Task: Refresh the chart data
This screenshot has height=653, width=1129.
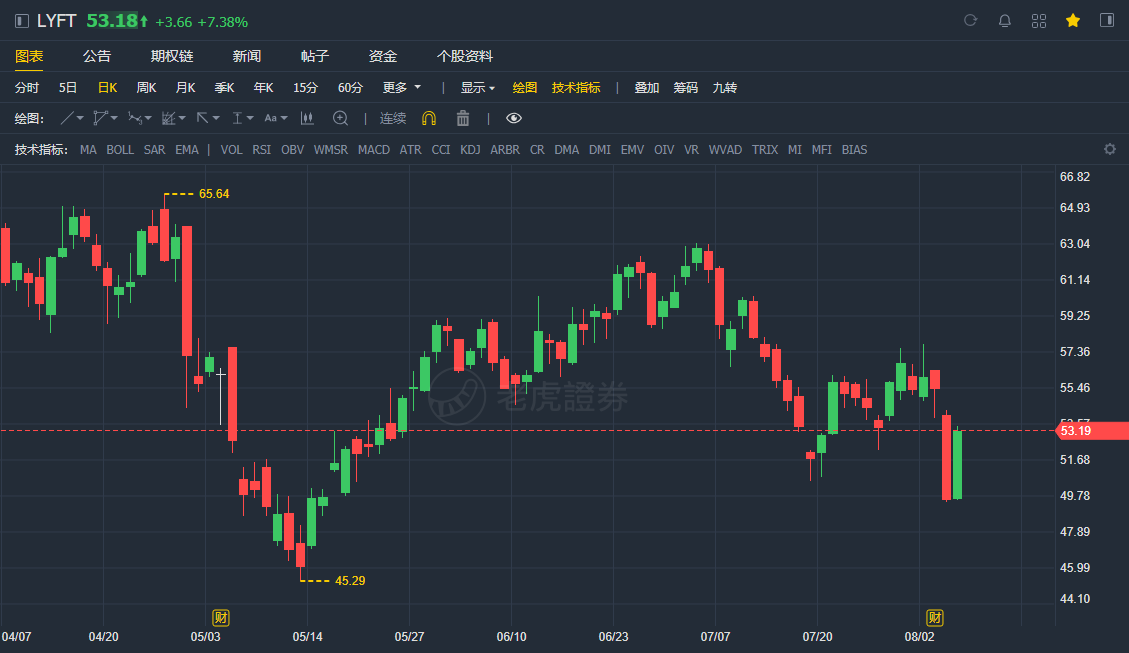Action: pos(971,20)
